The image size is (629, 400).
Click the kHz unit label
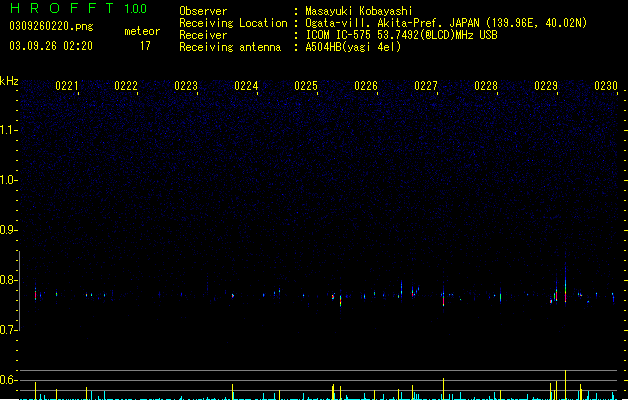(x=9, y=81)
